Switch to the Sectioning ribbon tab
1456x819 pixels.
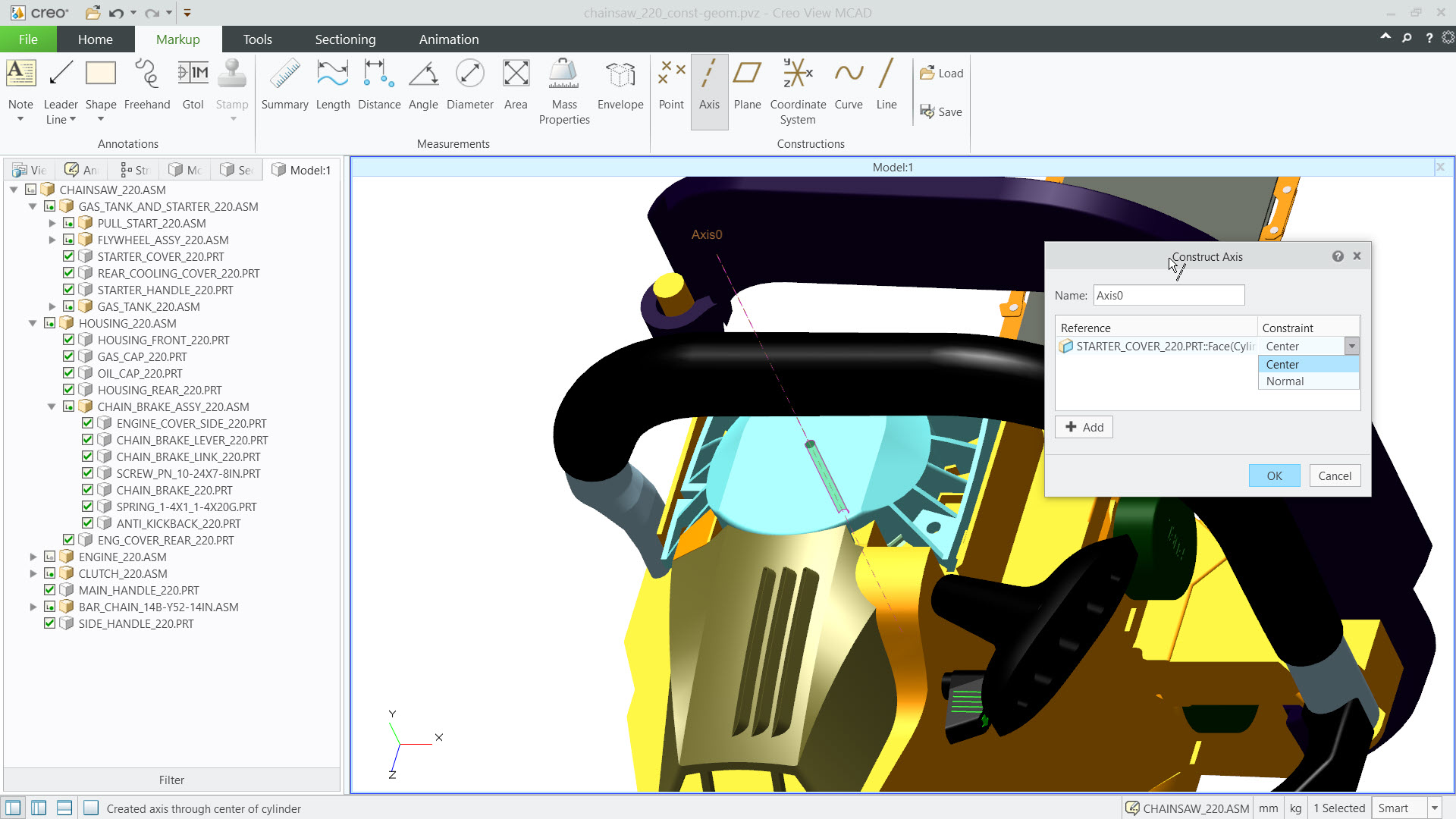pos(345,39)
